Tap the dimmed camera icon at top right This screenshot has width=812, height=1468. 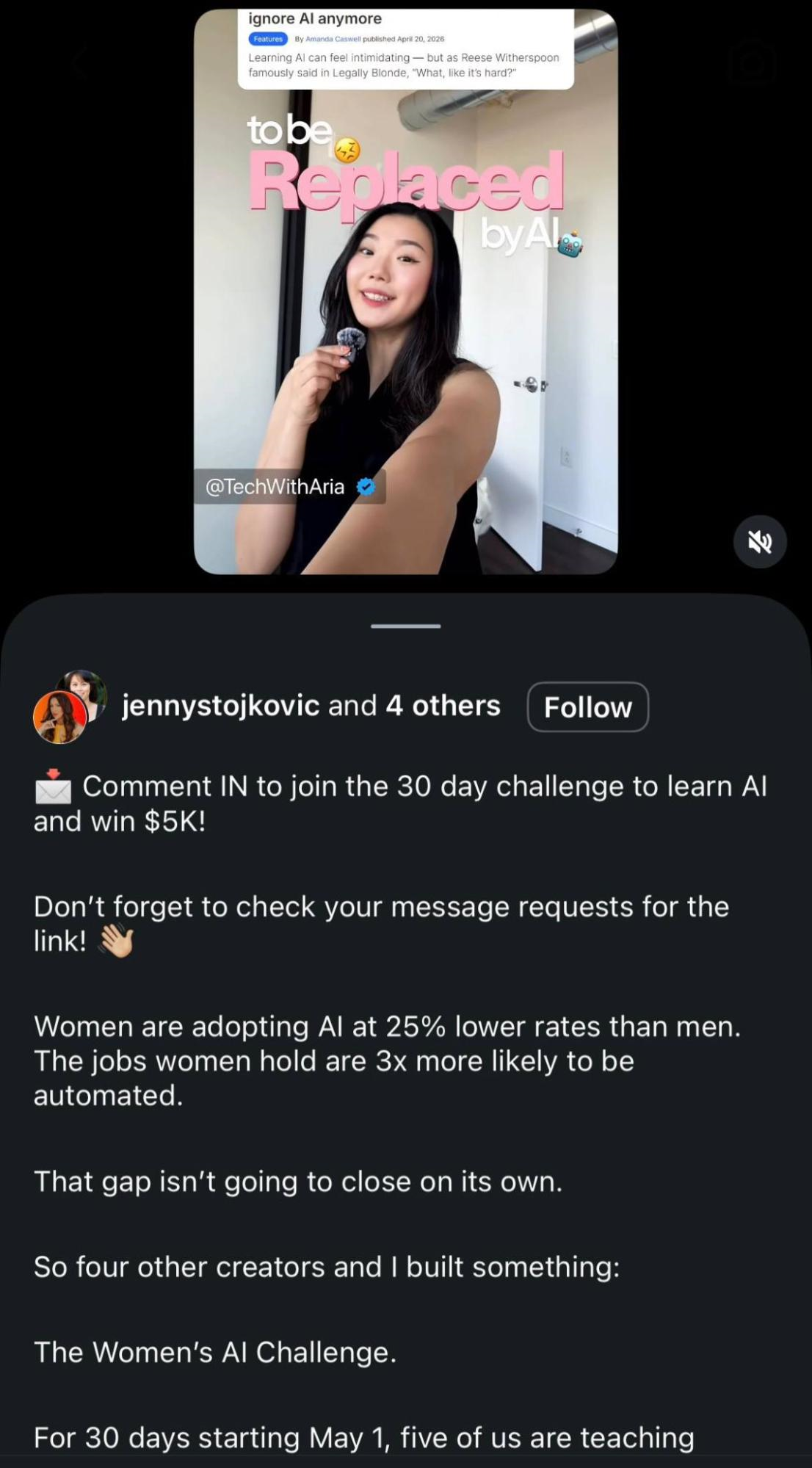(753, 65)
